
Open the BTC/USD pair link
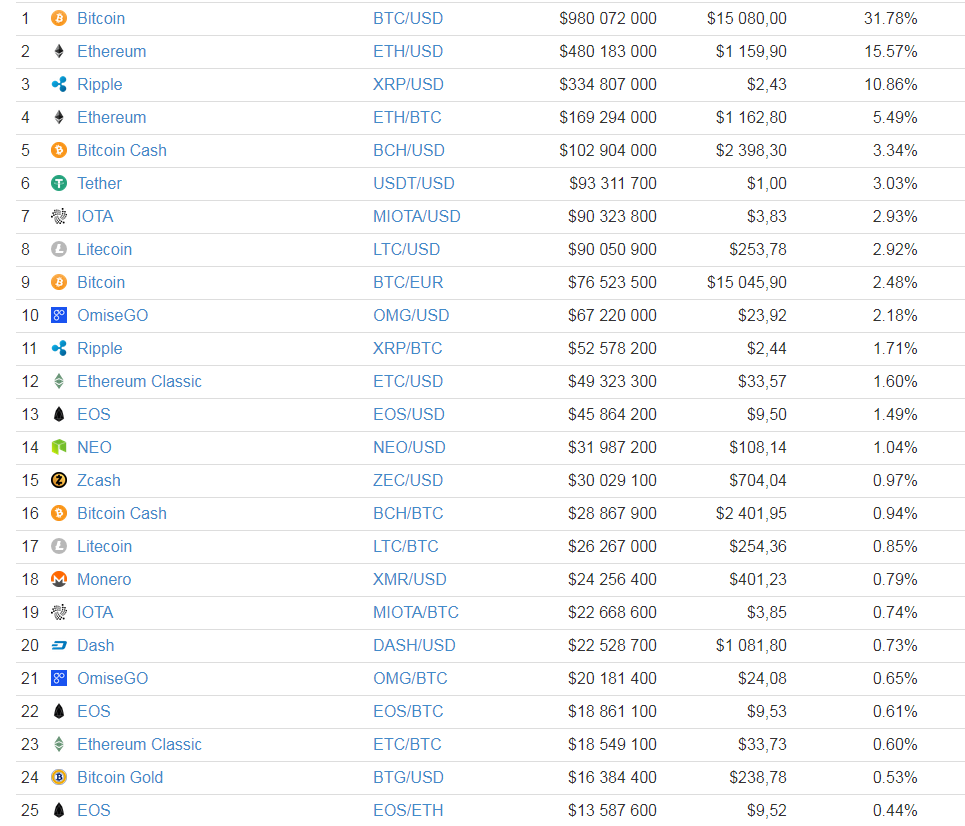408,18
